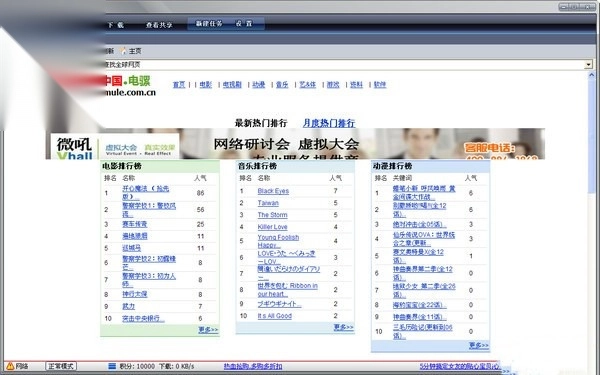The image size is (600, 375).
Task: Switch to 月度热门排行 ranking
Action: pos(329,123)
